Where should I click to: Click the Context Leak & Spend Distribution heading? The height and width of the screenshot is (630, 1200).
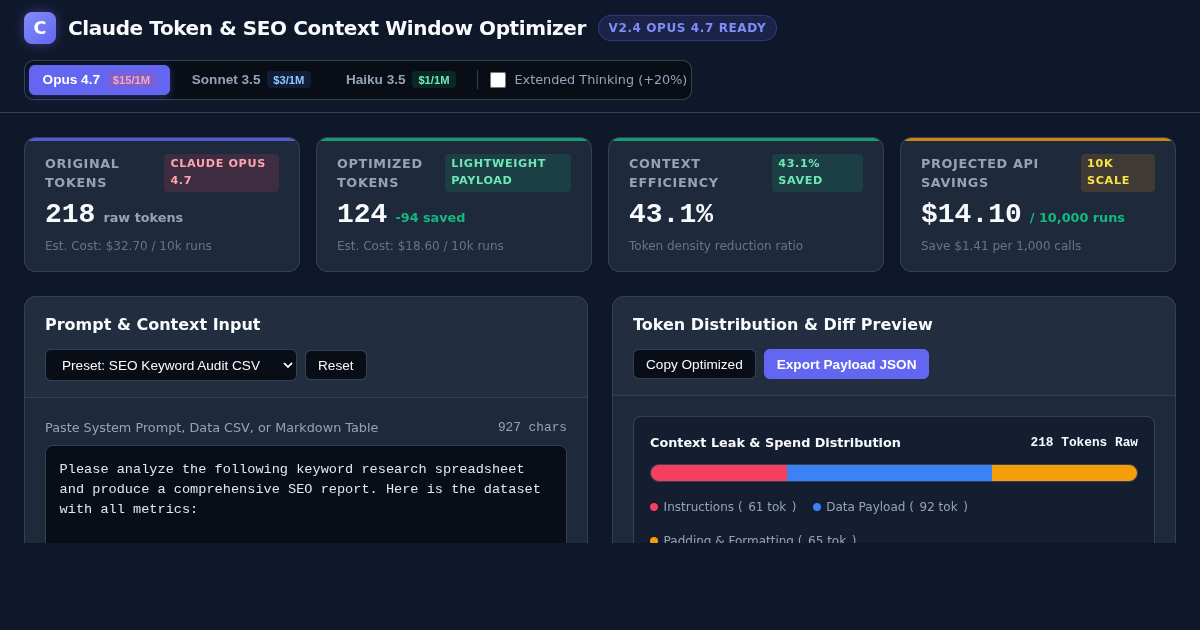775,442
